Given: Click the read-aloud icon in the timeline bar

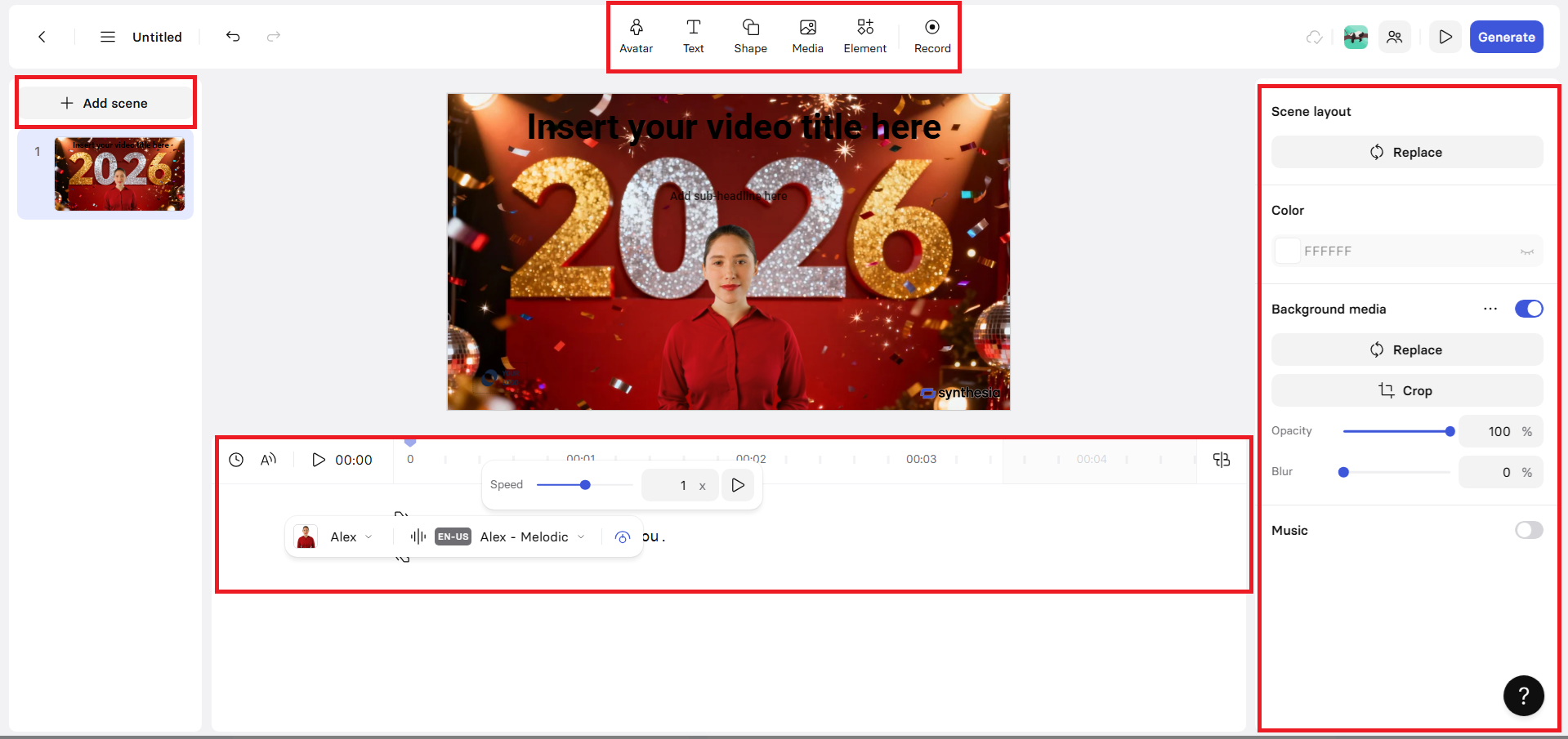Looking at the screenshot, I should 268,459.
